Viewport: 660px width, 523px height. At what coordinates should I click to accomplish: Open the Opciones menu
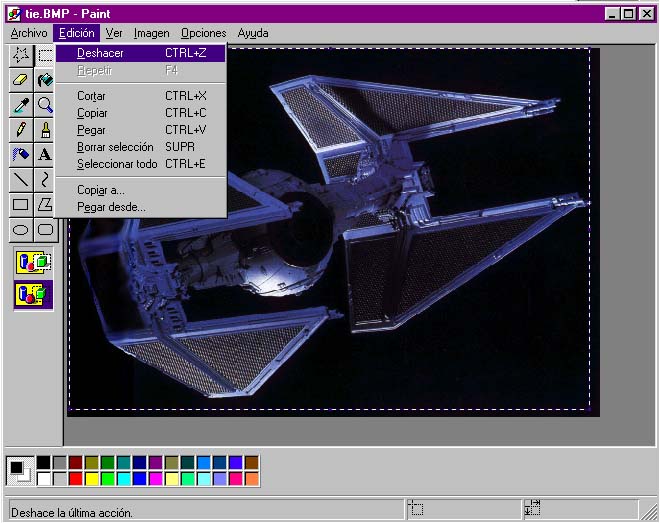point(204,33)
